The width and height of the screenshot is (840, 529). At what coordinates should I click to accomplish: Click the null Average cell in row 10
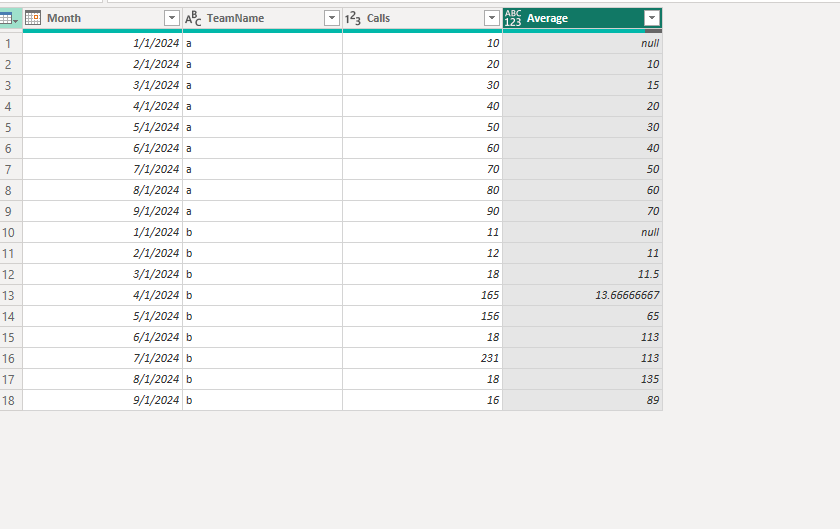point(582,232)
